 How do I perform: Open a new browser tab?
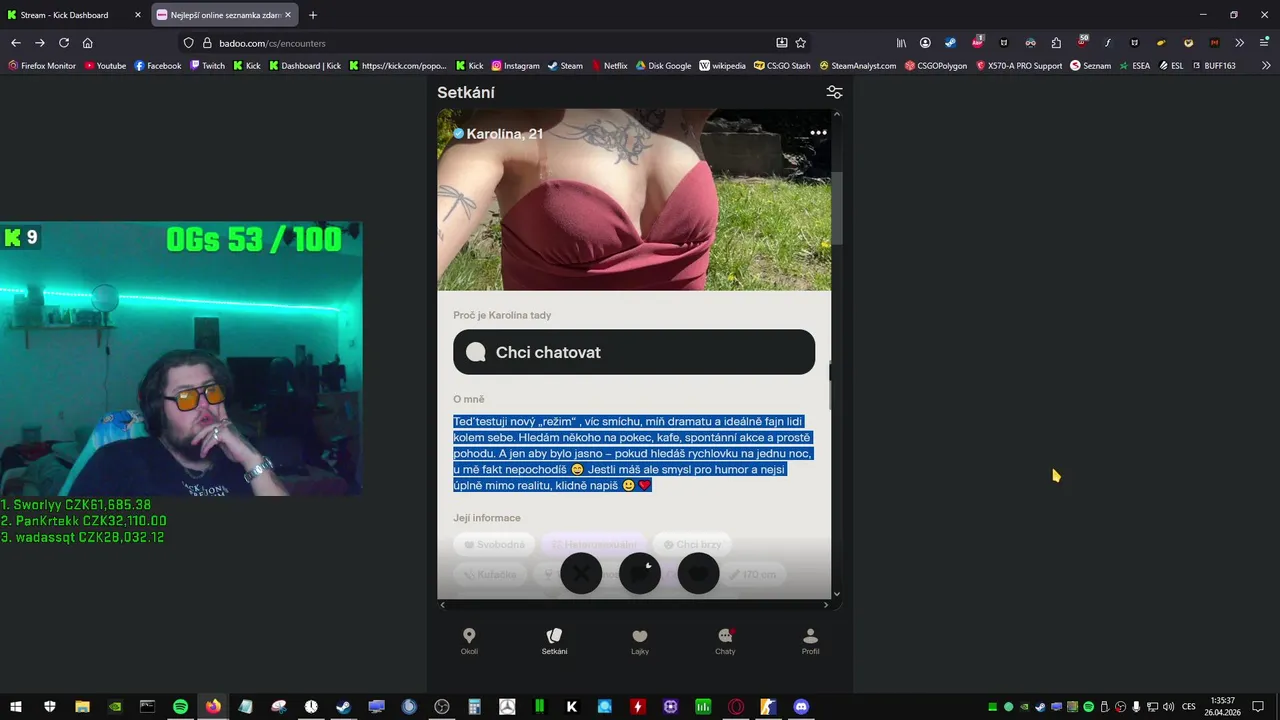click(313, 15)
